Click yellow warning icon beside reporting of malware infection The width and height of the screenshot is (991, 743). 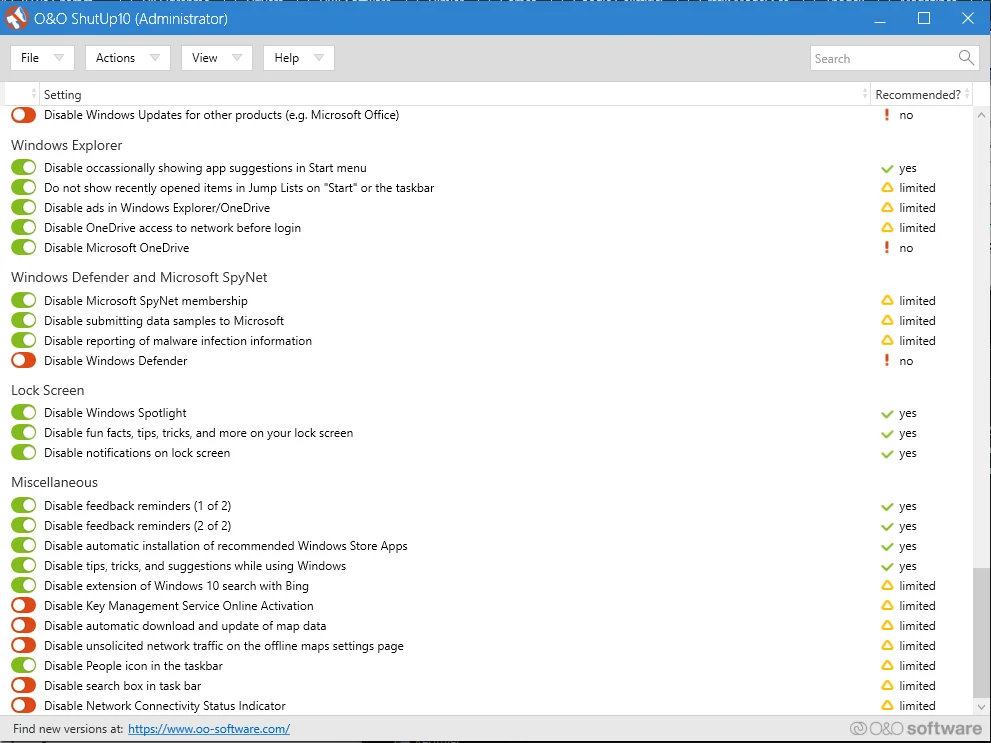tap(887, 341)
